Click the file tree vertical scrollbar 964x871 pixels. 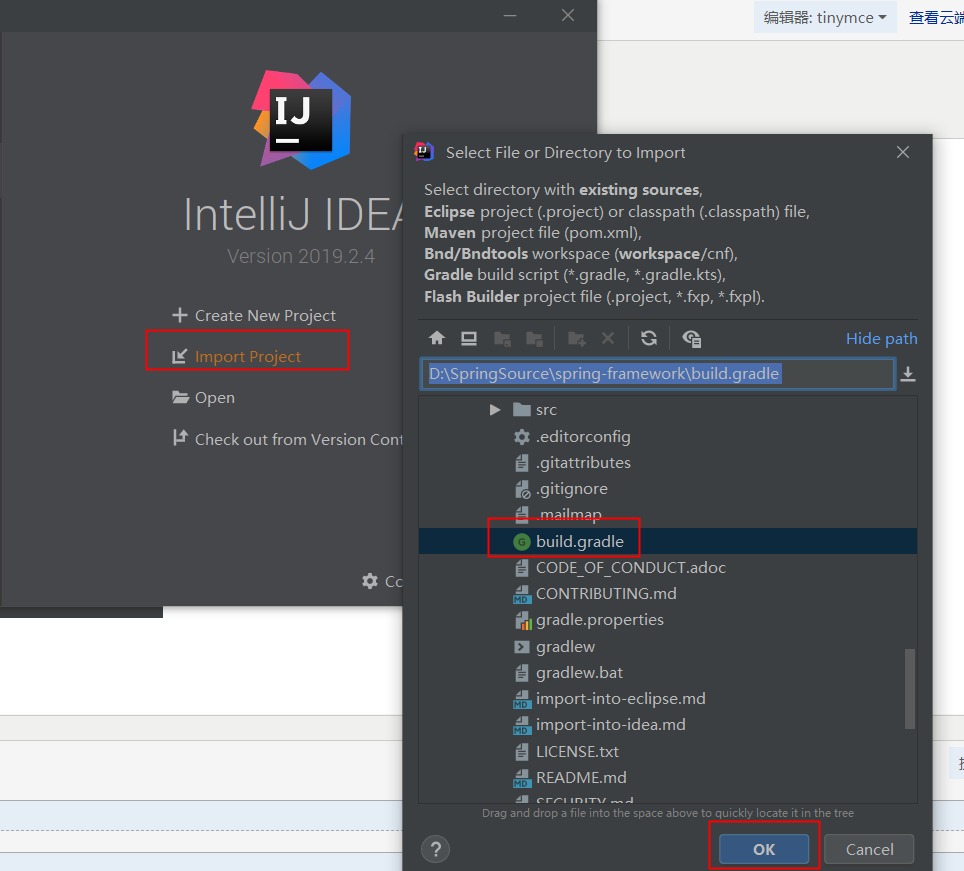[x=910, y=688]
